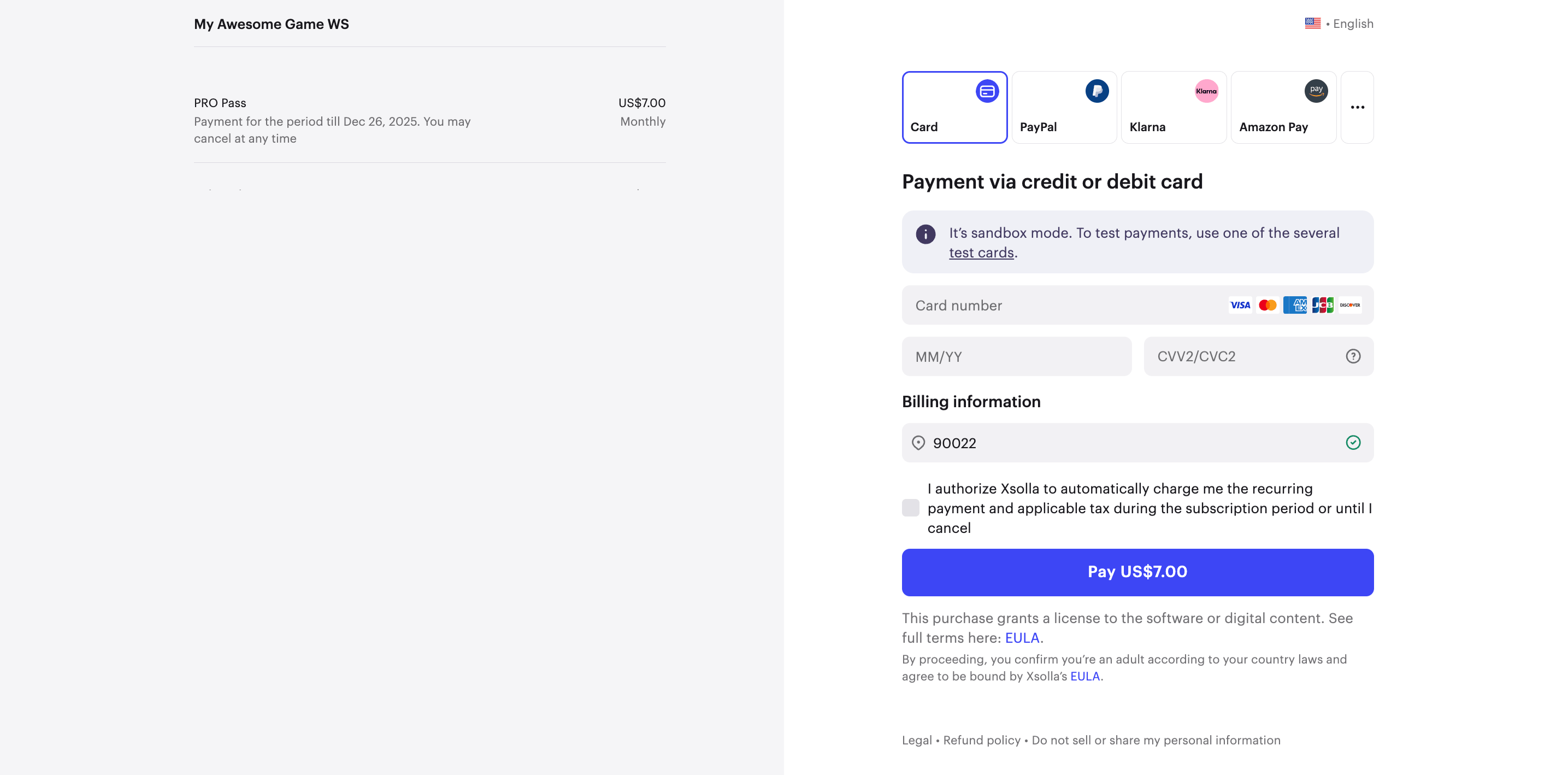Viewport: 1568px width, 775px height.
Task: Click the sandbox mode info icon
Action: coord(925,234)
